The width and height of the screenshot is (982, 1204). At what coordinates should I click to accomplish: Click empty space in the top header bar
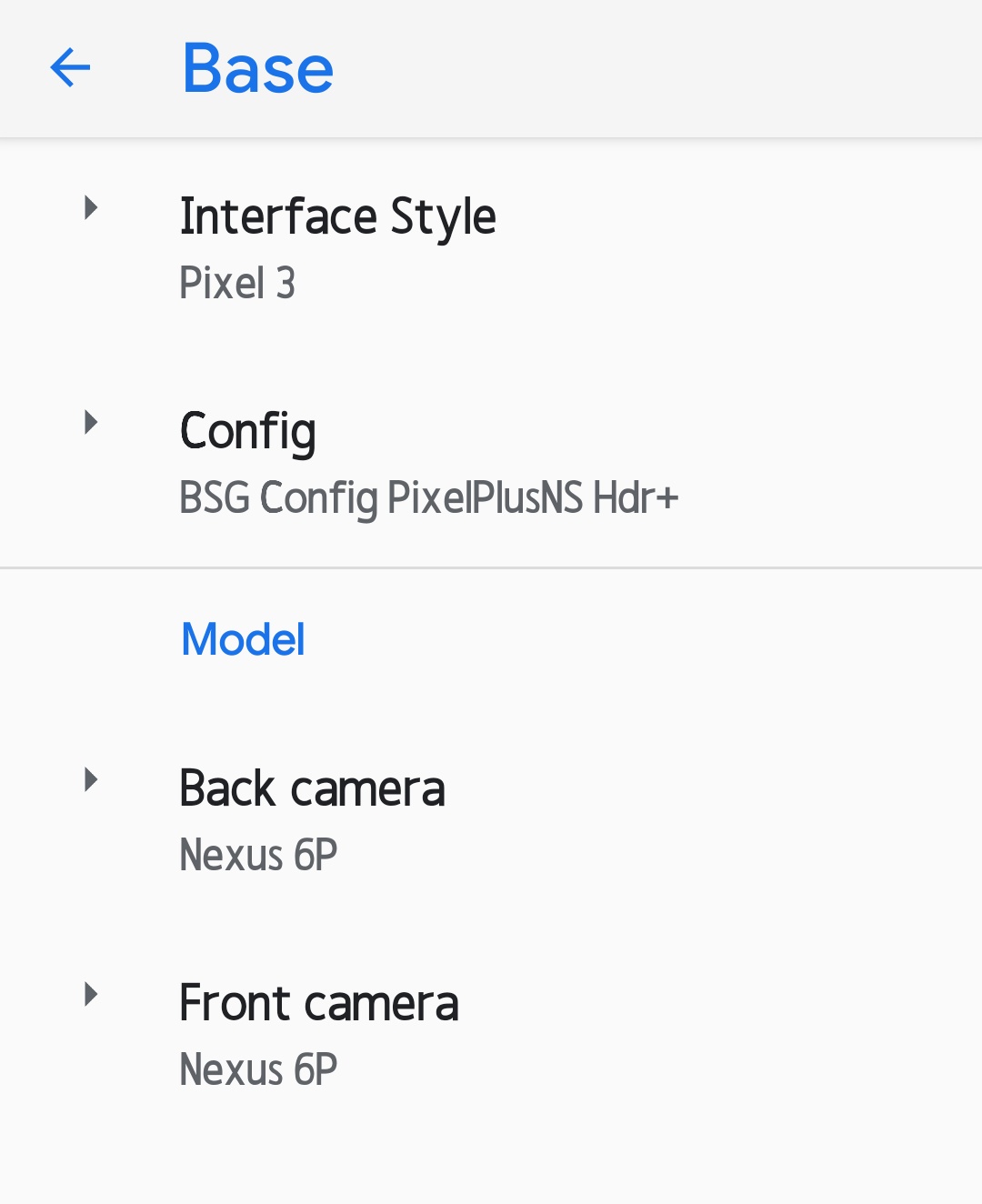coord(655,68)
